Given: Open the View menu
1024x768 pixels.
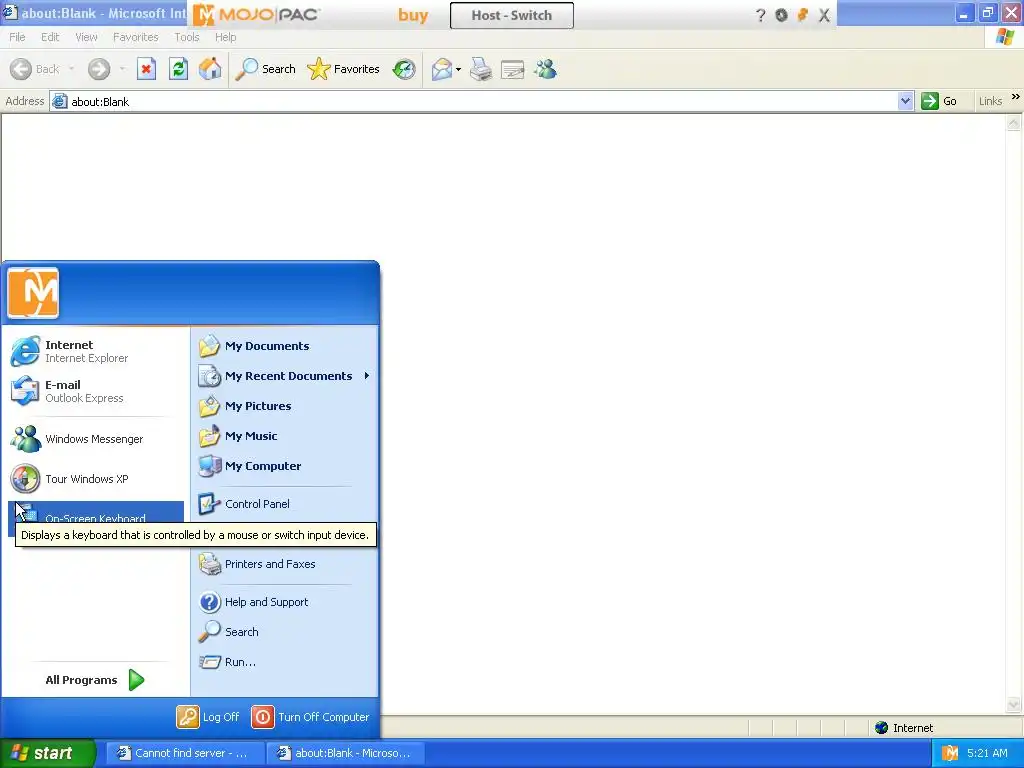Looking at the screenshot, I should pos(86,37).
